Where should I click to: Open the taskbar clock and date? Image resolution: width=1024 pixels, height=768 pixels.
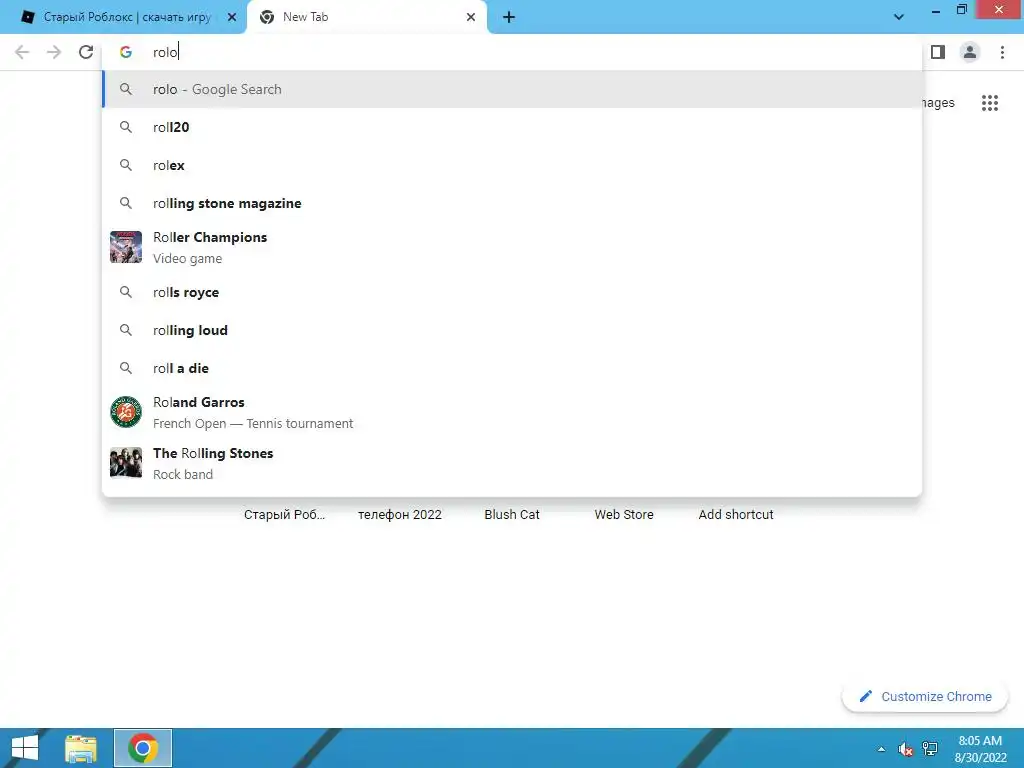point(980,749)
